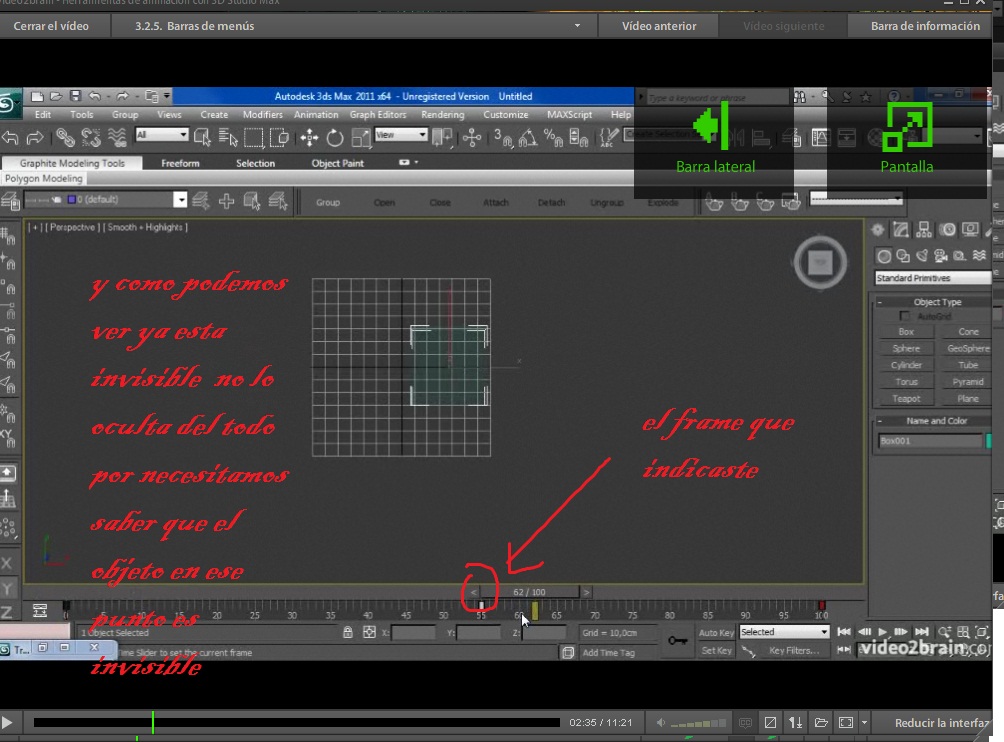This screenshot has height=742, width=1004.
Task: Click the Sphere object type button
Action: (x=906, y=348)
